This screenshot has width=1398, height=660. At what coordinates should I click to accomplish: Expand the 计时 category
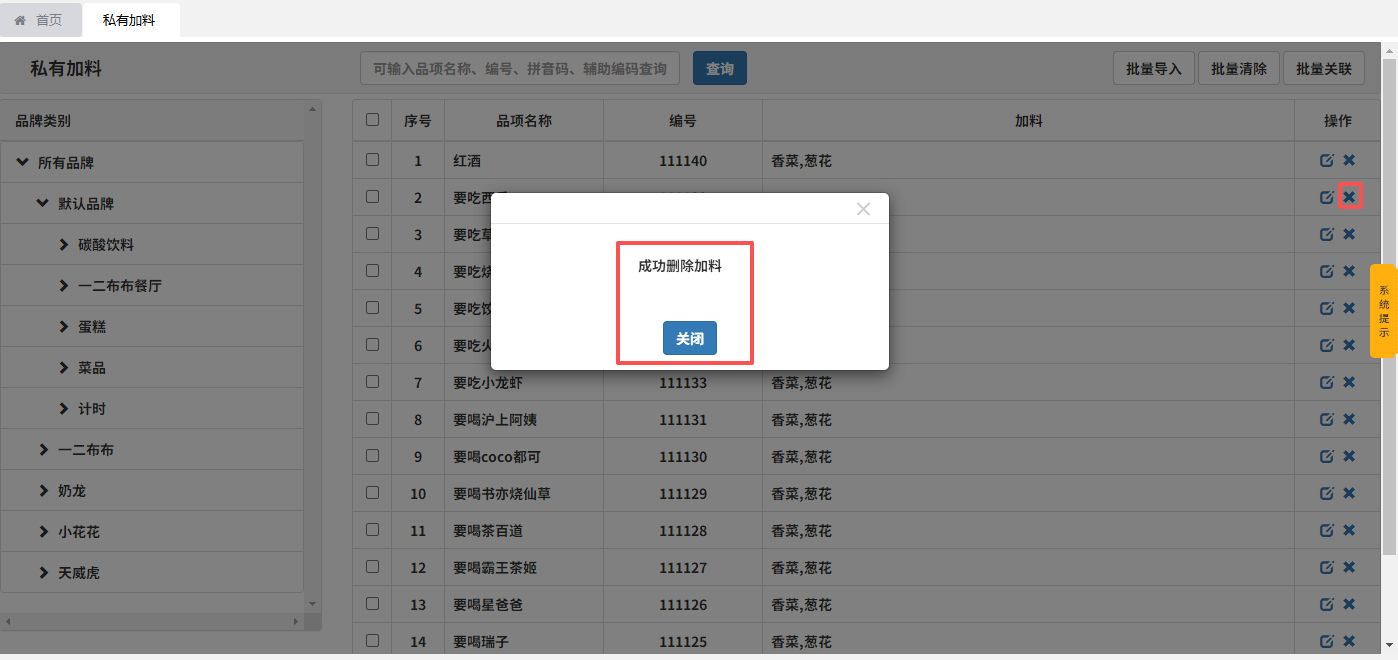coord(64,408)
